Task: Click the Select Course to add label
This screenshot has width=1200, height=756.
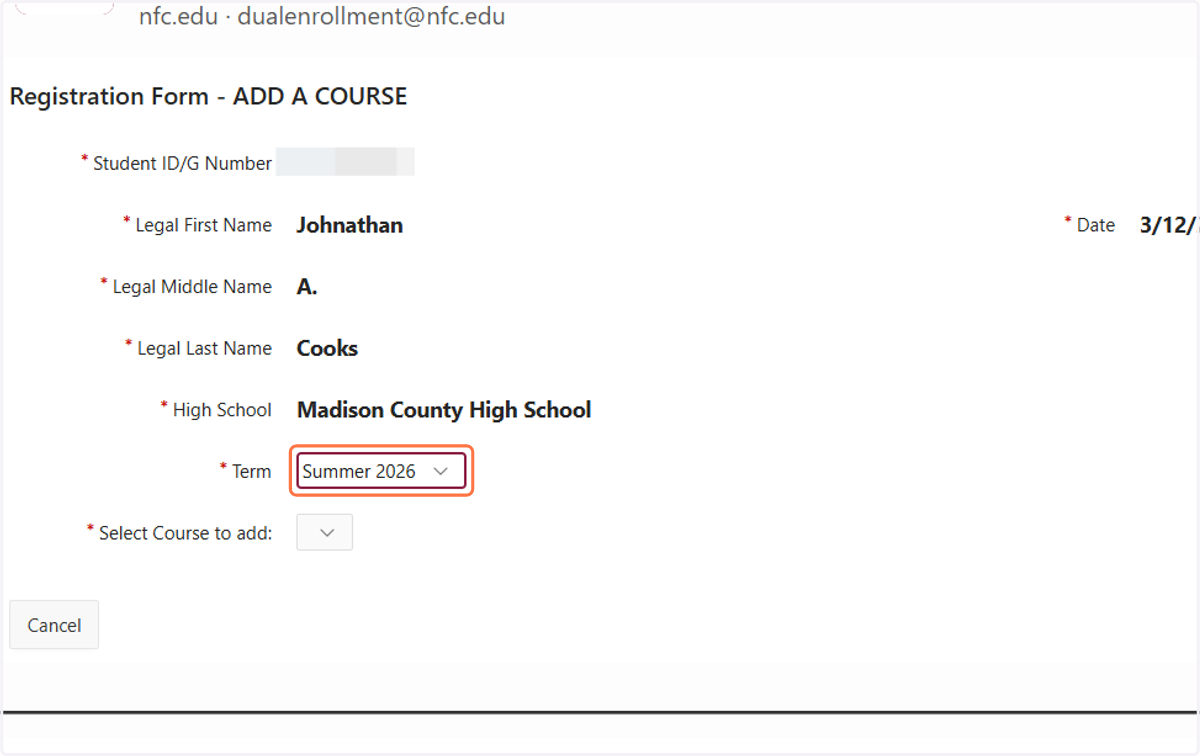Action: tap(185, 534)
